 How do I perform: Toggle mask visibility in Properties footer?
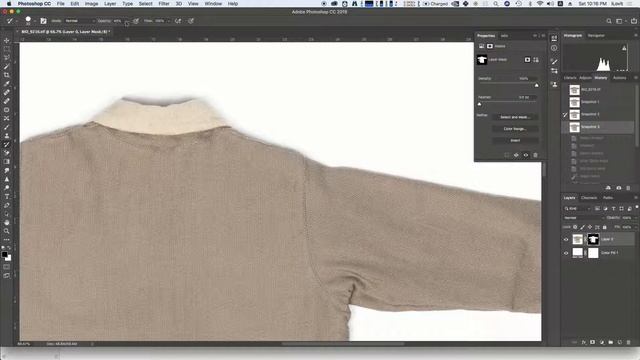[526, 155]
